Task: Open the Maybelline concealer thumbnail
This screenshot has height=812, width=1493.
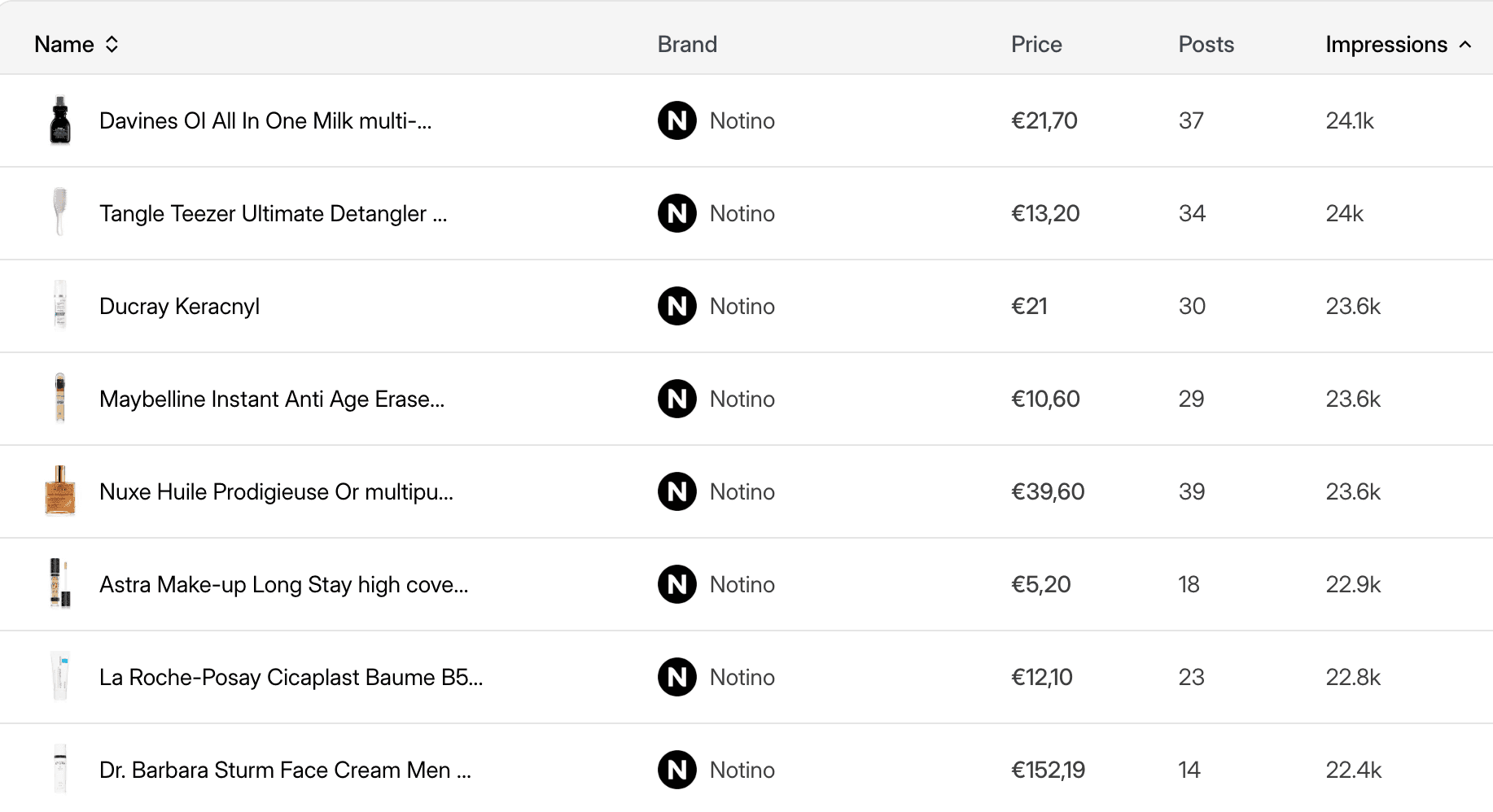Action: 60,398
